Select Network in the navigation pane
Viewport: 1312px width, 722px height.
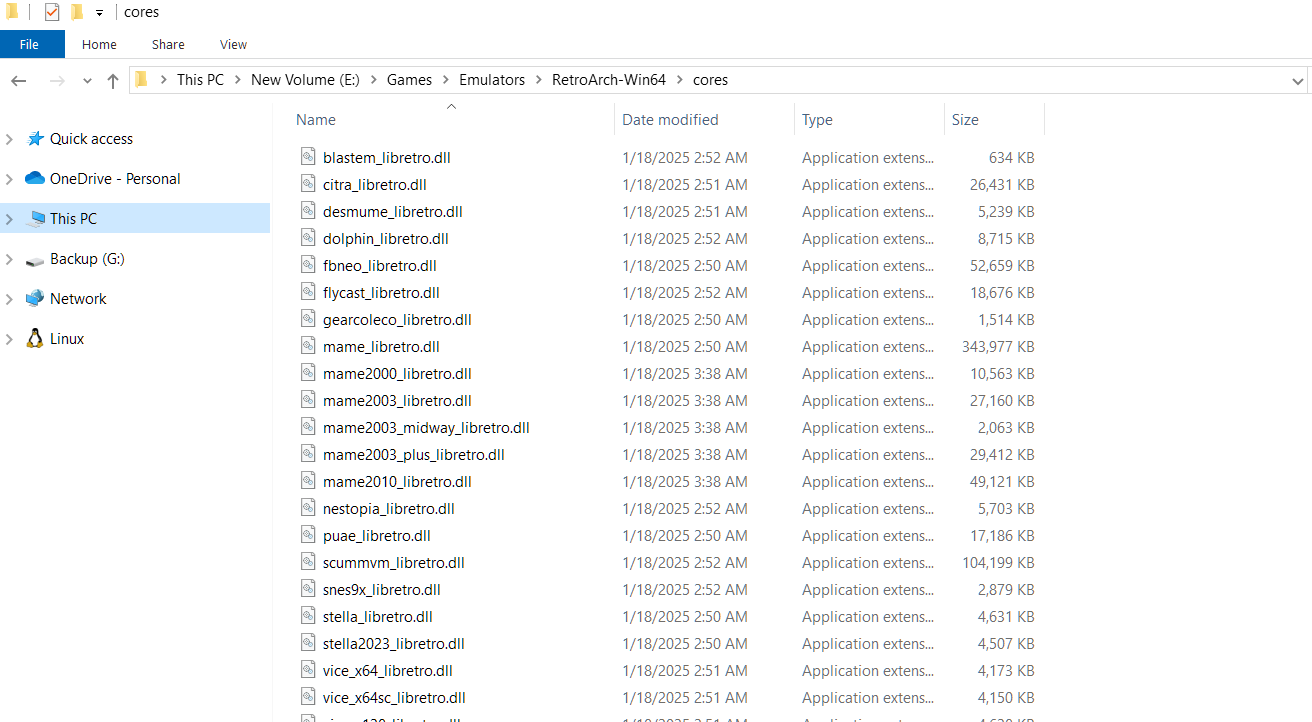tap(78, 299)
